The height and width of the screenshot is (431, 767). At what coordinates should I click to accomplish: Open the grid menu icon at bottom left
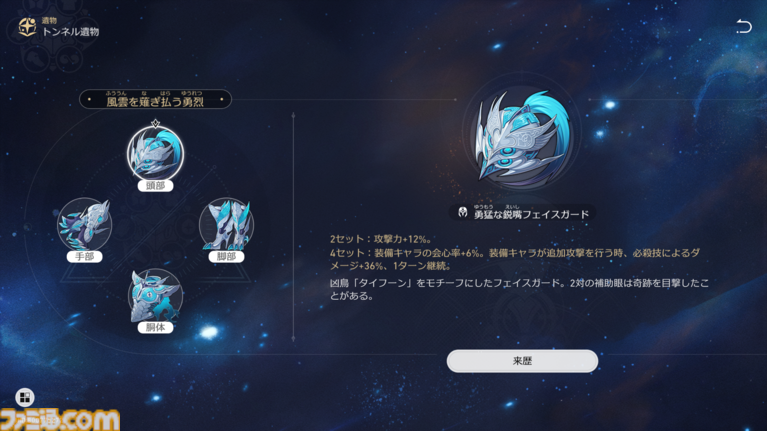tap(24, 397)
